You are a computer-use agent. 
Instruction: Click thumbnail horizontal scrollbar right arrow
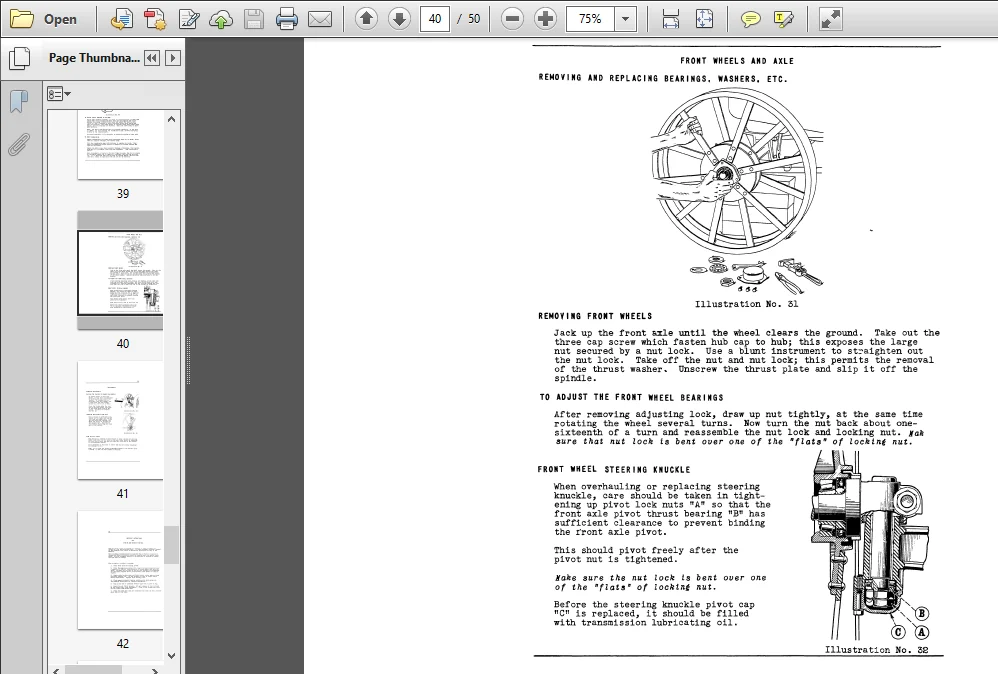pos(155,670)
